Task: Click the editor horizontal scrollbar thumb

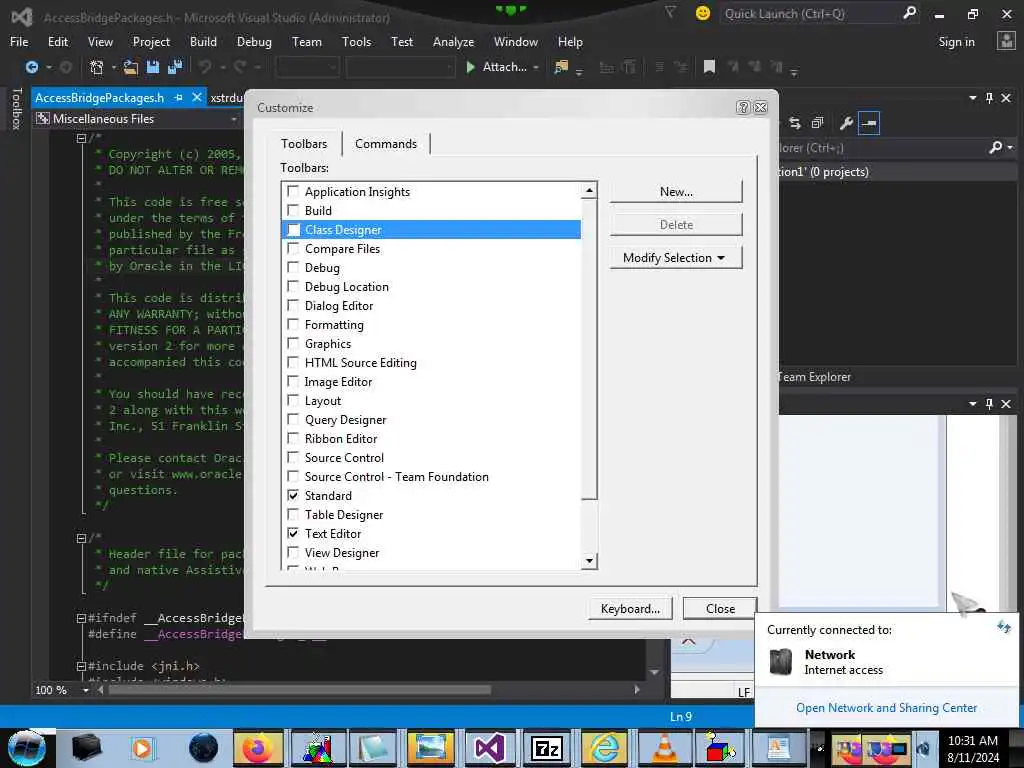Action: [299, 690]
